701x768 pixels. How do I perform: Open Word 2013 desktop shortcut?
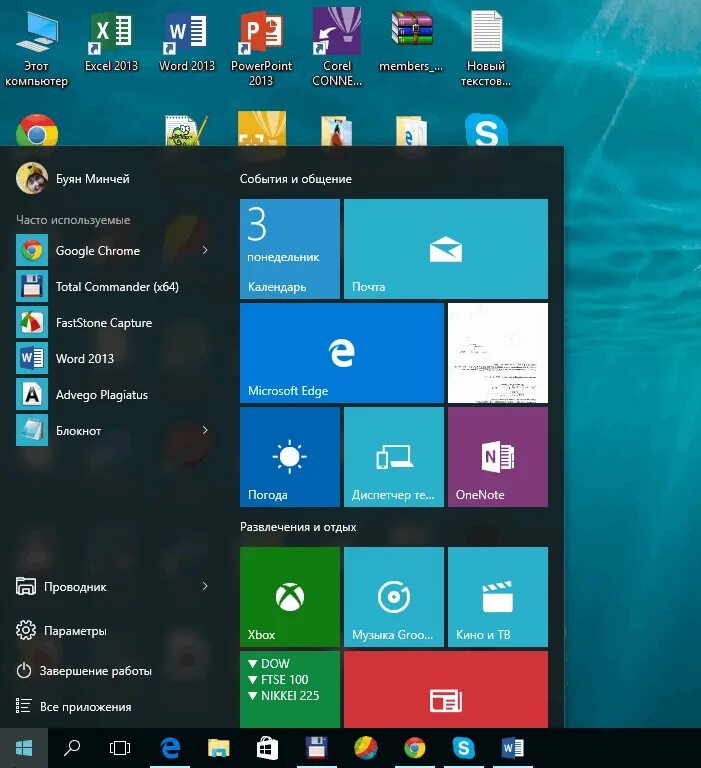pyautogui.click(x=187, y=42)
